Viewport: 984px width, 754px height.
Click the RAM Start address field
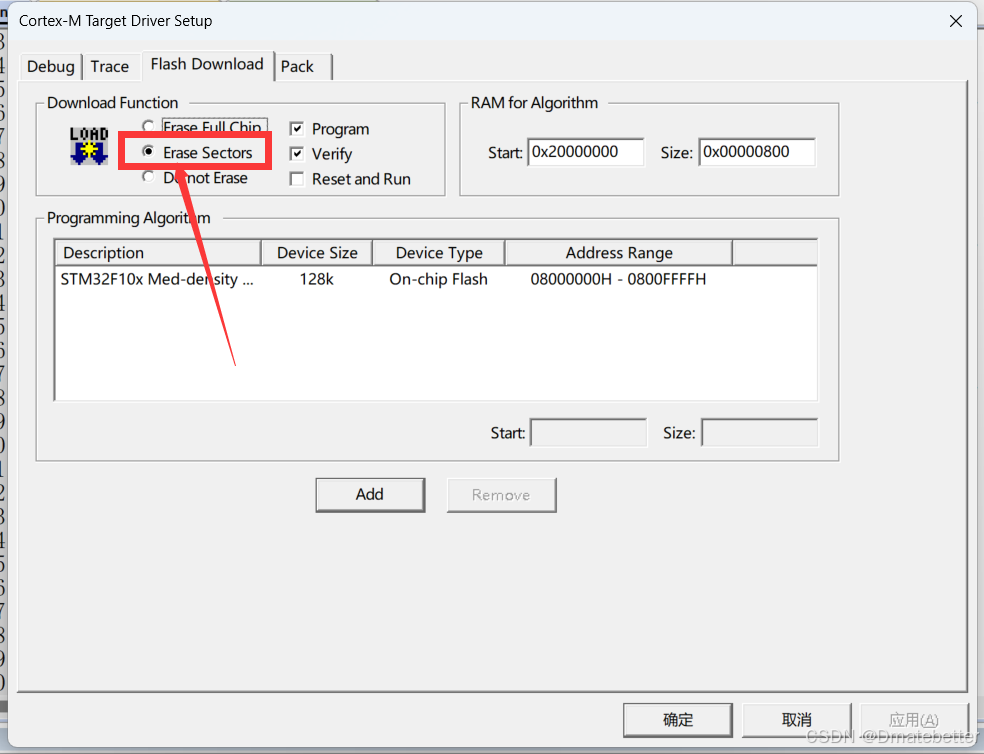[585, 152]
